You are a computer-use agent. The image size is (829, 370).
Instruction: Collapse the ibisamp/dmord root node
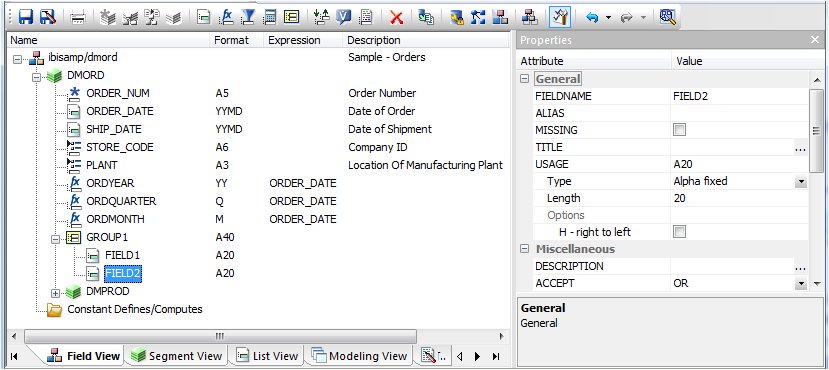(17, 59)
